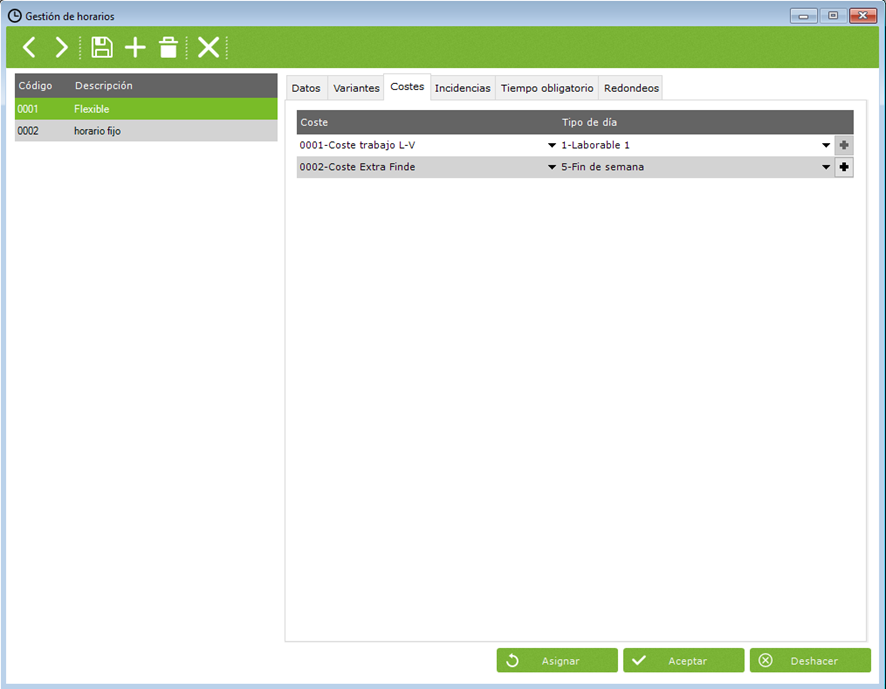This screenshot has width=886, height=689.
Task: Delete schedule with trash icon
Action: (x=168, y=47)
